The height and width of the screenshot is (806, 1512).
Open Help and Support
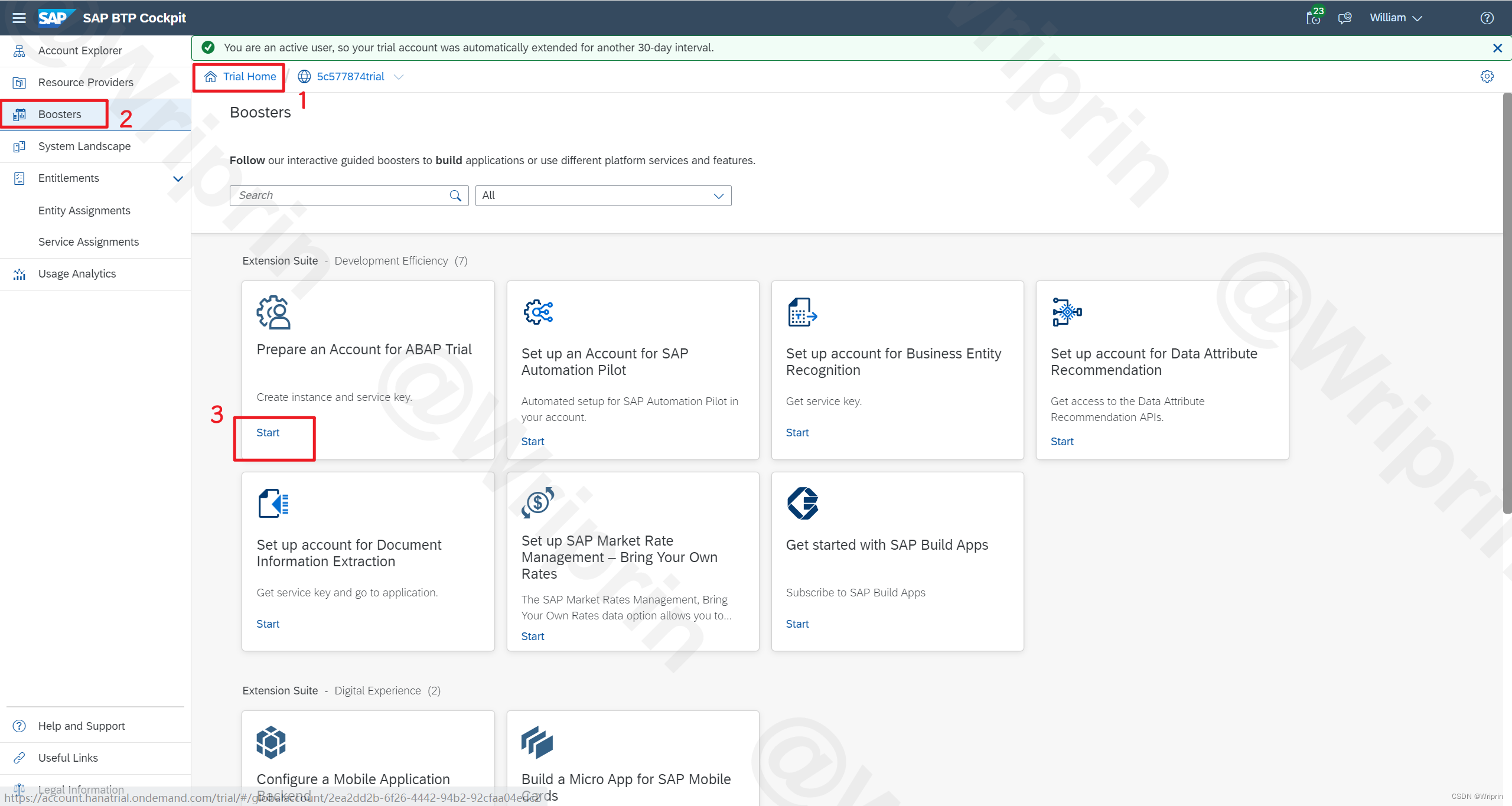96,726
